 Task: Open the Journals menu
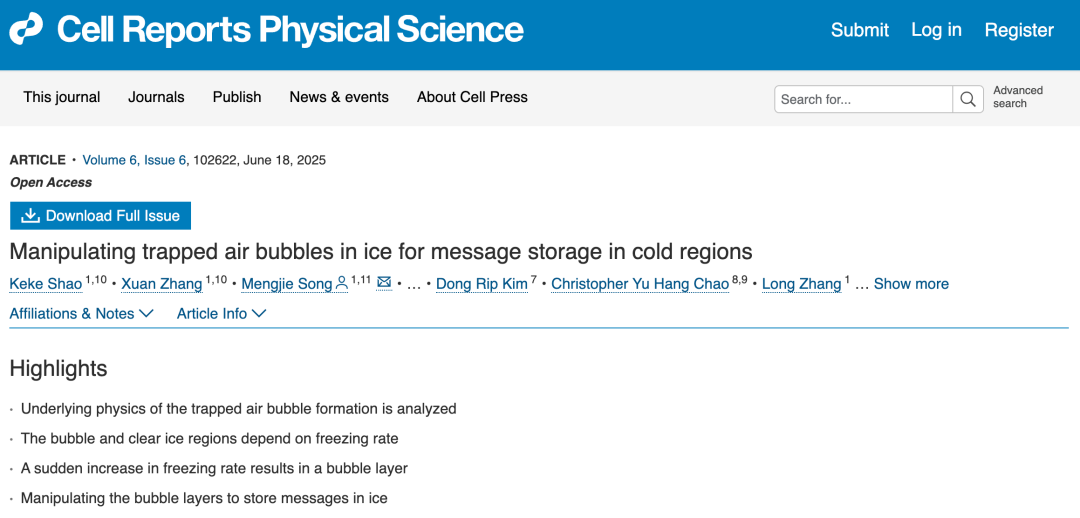click(156, 97)
